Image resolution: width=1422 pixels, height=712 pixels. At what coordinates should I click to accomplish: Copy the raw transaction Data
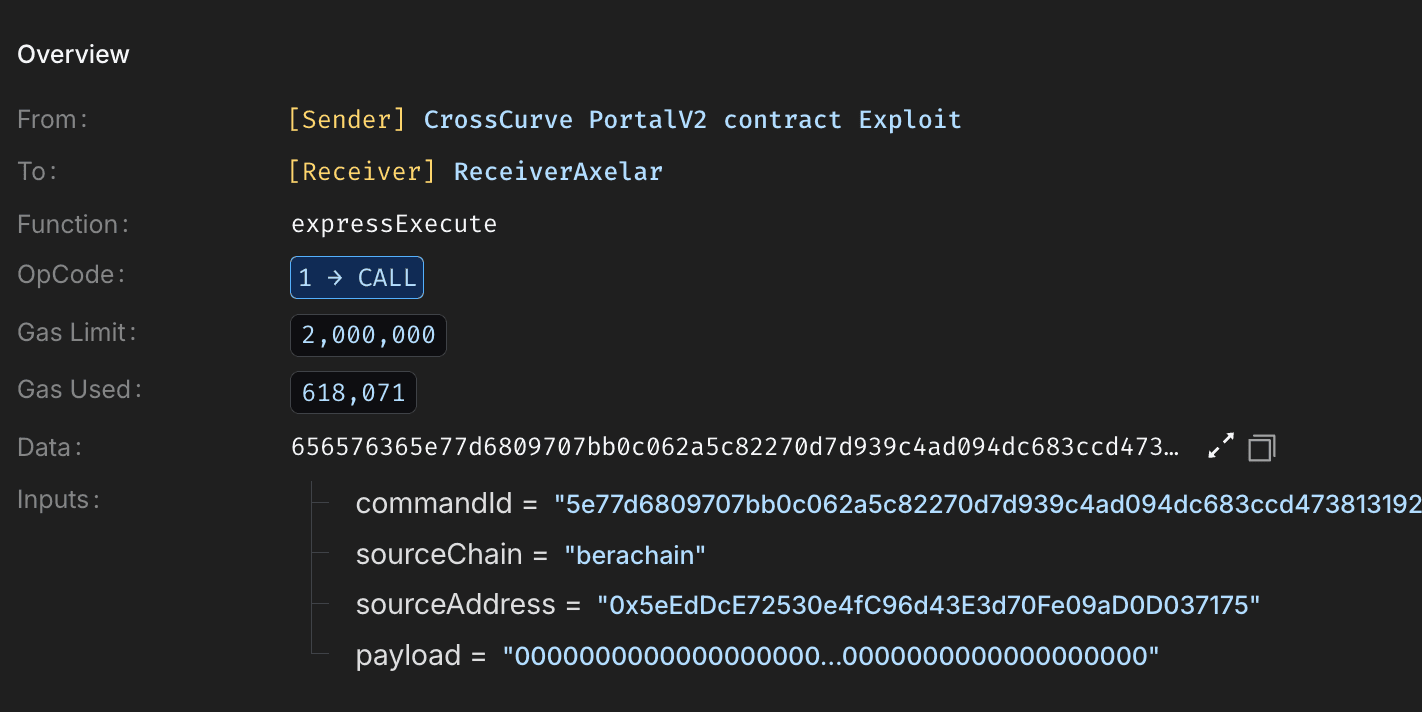click(1261, 447)
